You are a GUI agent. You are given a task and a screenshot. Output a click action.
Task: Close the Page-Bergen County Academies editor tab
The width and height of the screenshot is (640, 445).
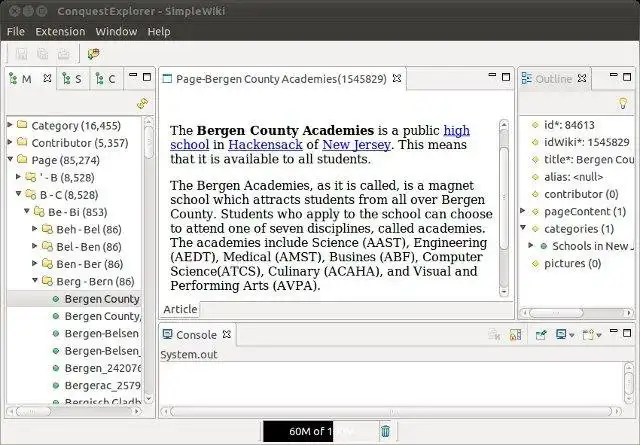tap(397, 78)
